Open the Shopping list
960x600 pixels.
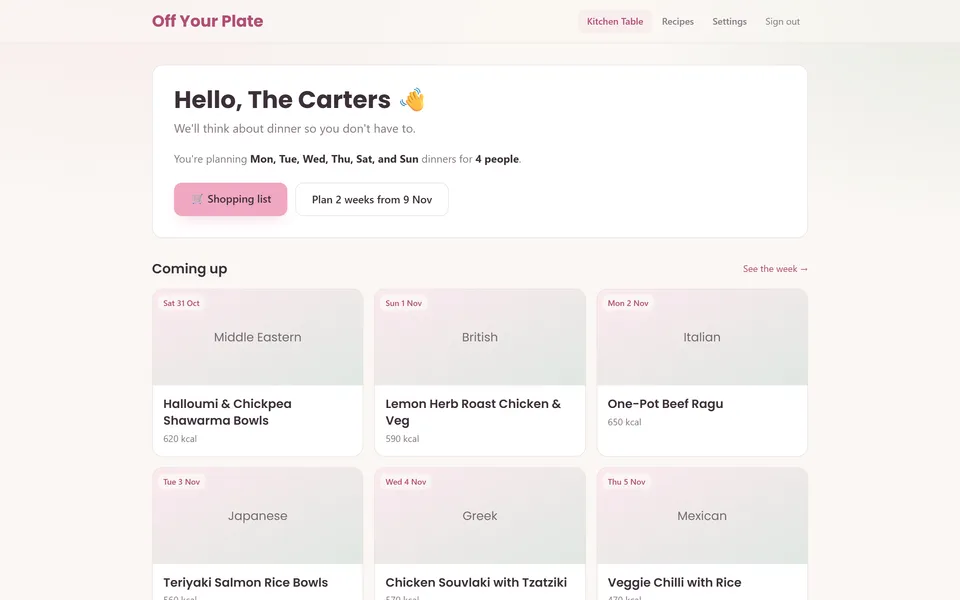(x=230, y=199)
